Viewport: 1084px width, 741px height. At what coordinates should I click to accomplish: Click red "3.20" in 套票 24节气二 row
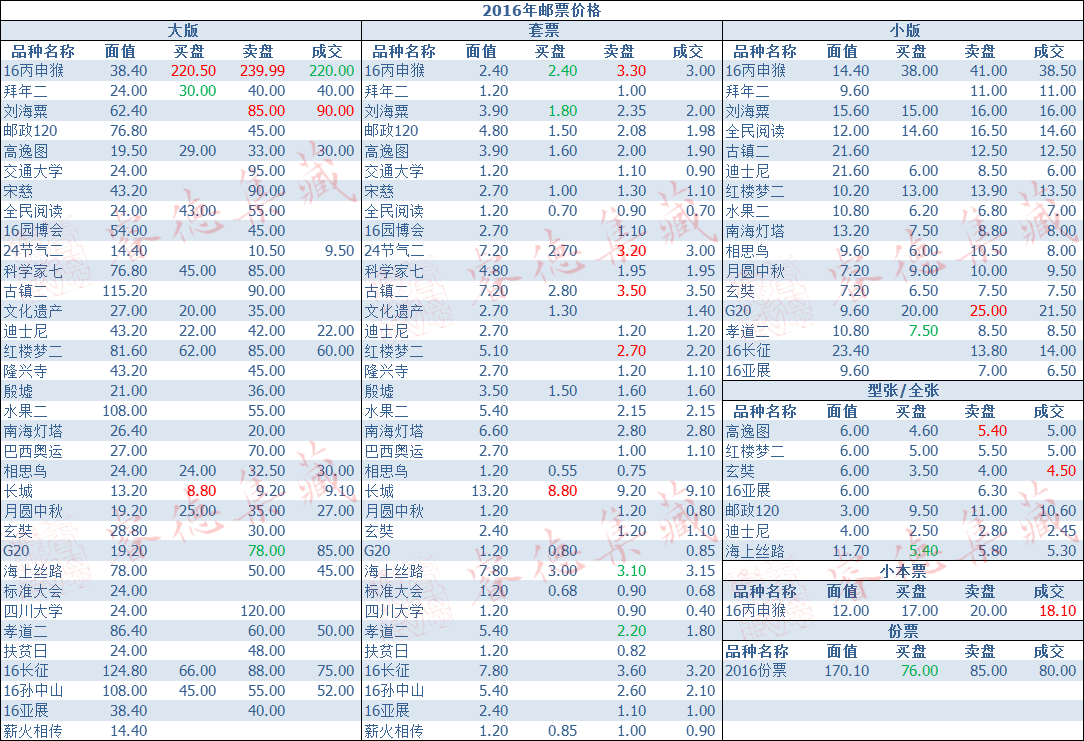(632, 251)
